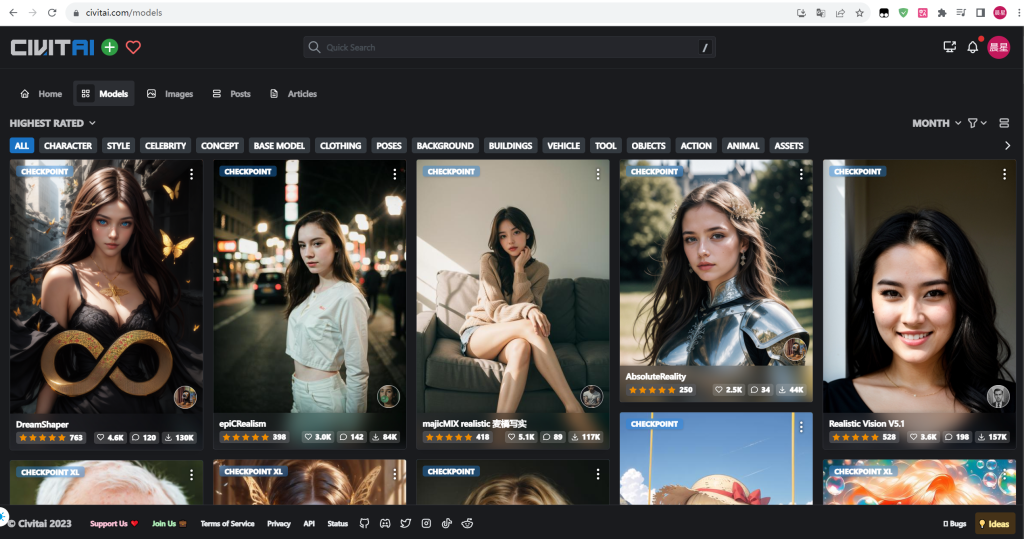The width and height of the screenshot is (1024, 539).
Task: Open three-dot menu on DreamShaper card
Action: click(x=191, y=174)
